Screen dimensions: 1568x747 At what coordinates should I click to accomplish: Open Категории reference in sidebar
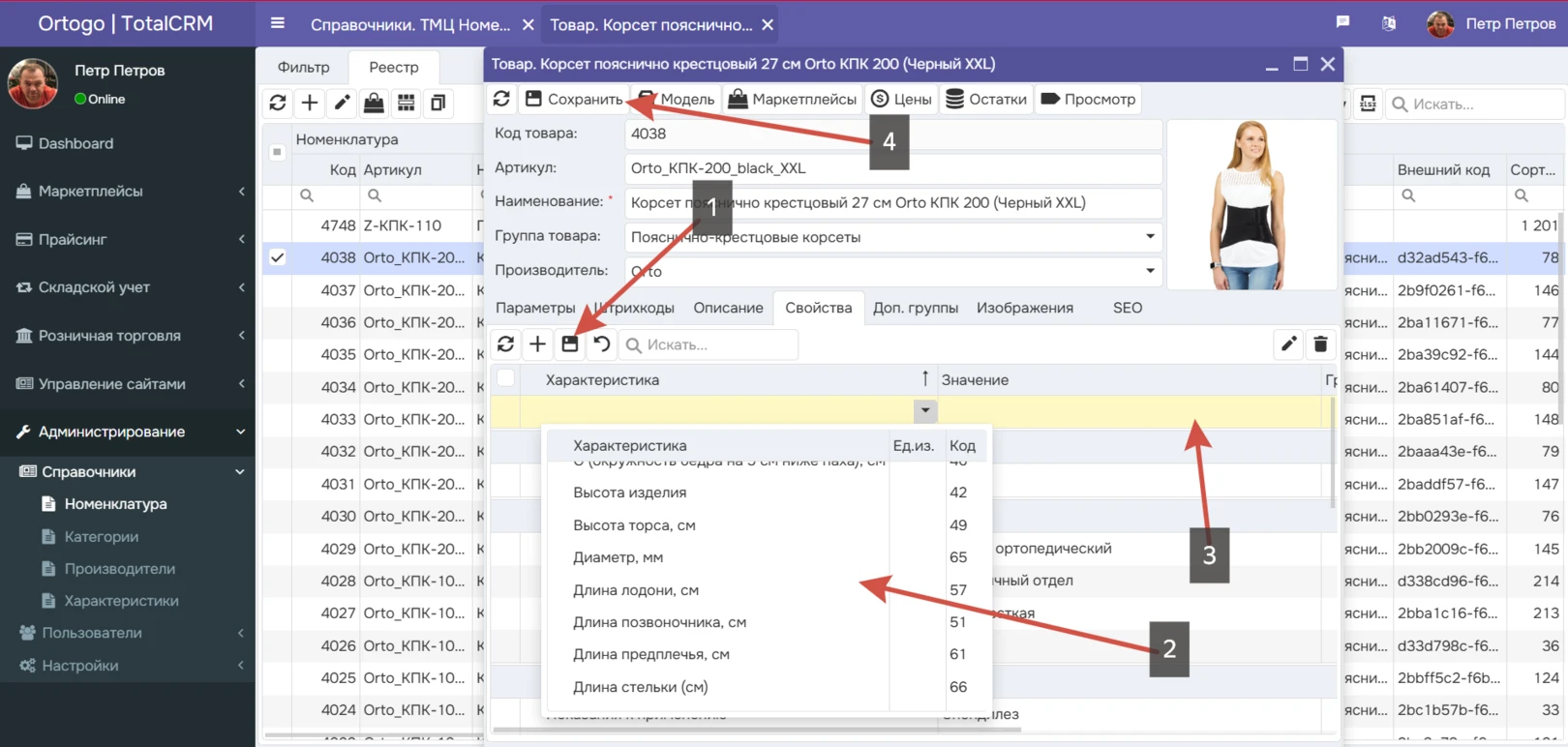(x=101, y=536)
